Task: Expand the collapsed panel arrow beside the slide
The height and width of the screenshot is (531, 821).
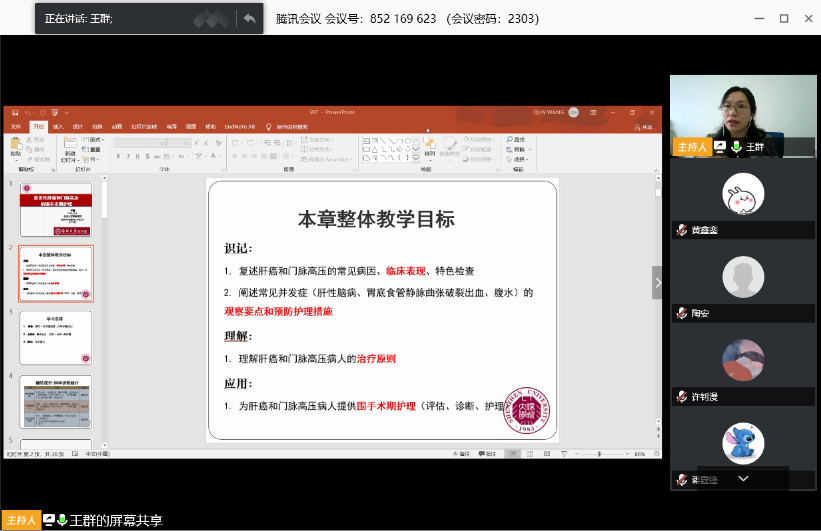Action: [x=657, y=283]
